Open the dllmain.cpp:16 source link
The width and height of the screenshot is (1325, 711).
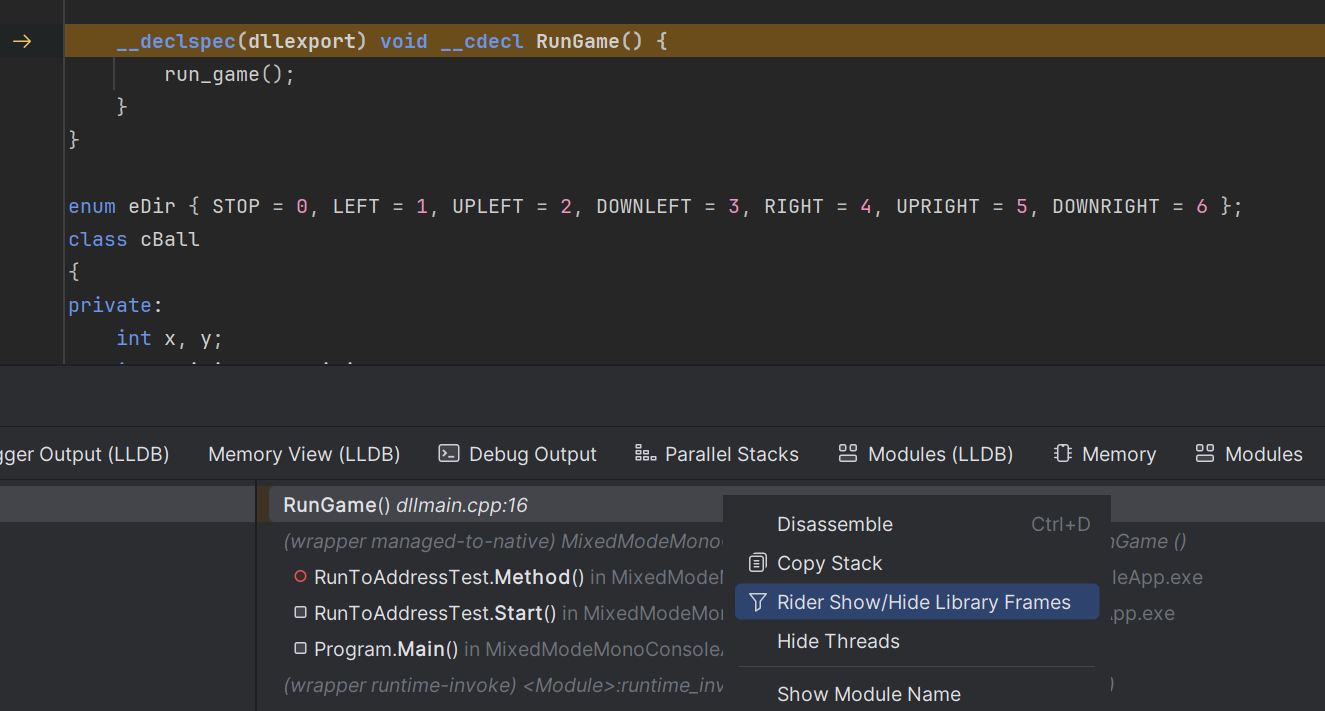[x=461, y=504]
